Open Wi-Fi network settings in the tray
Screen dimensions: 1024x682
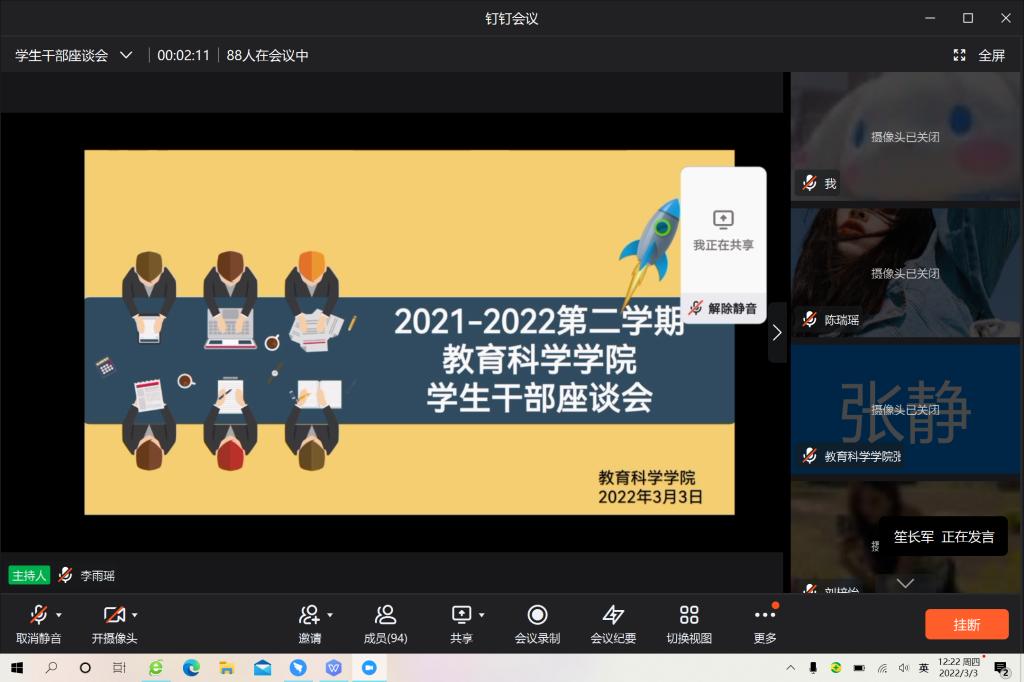point(882,668)
